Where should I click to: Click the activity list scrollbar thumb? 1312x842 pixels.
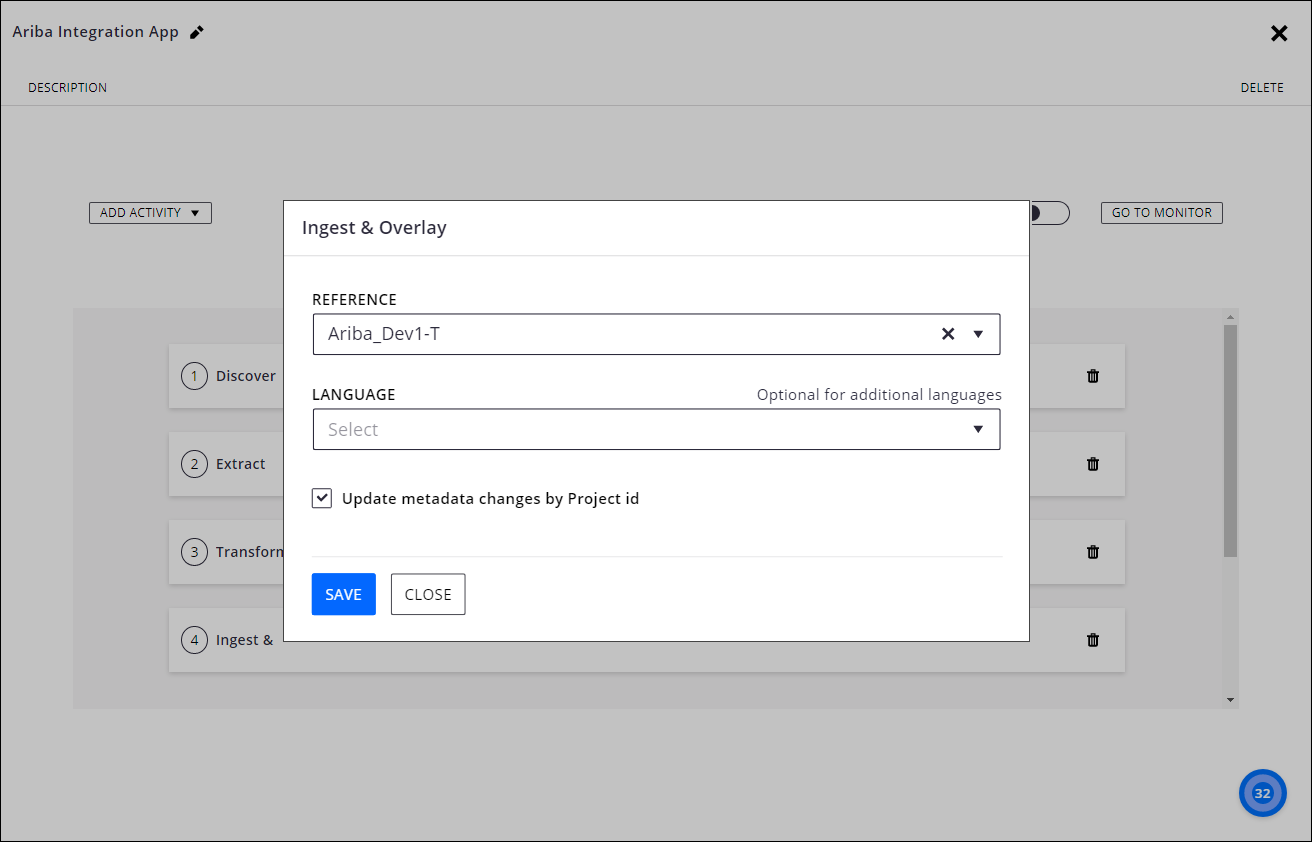coord(1231,441)
